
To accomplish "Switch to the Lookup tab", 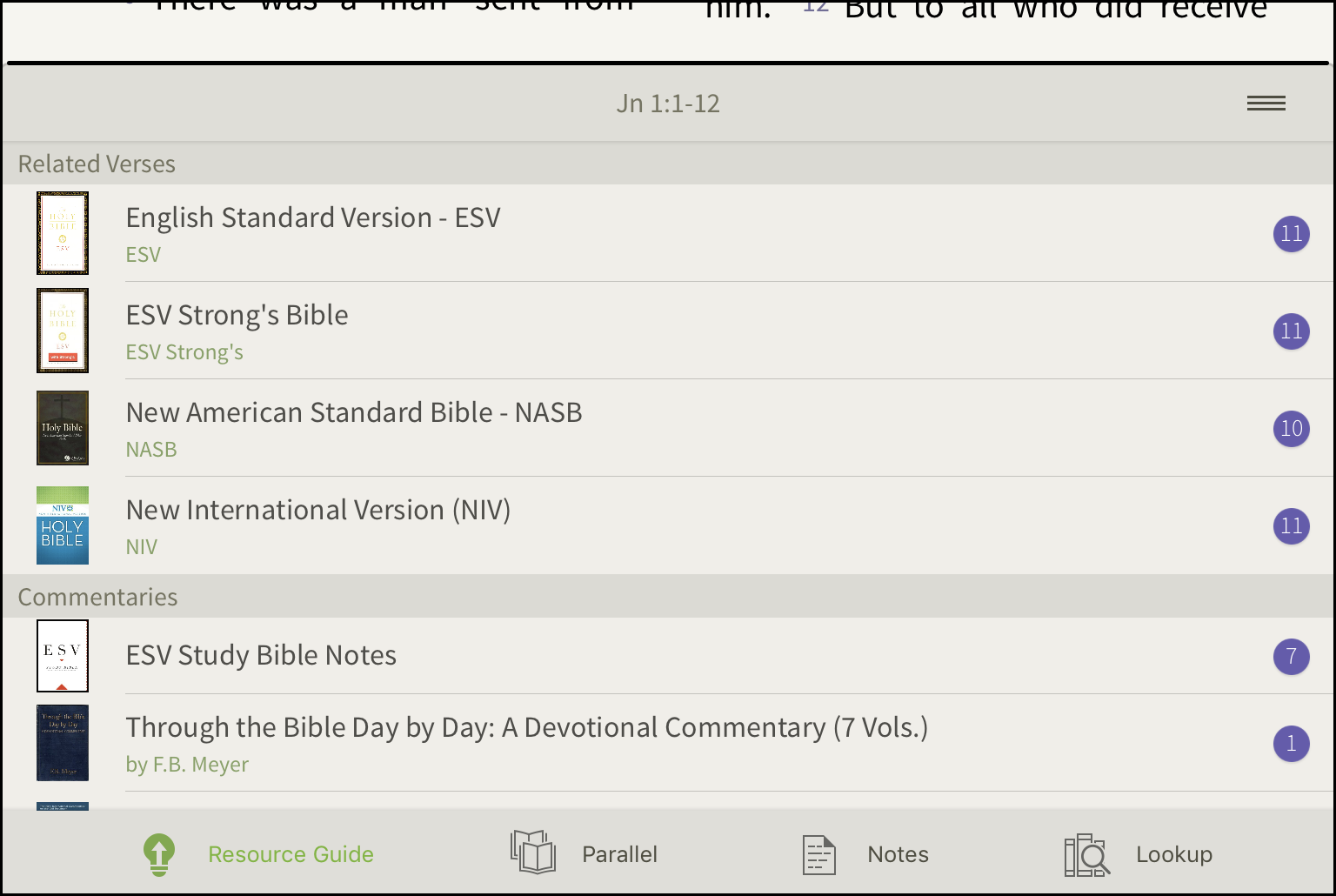I will [1174, 854].
